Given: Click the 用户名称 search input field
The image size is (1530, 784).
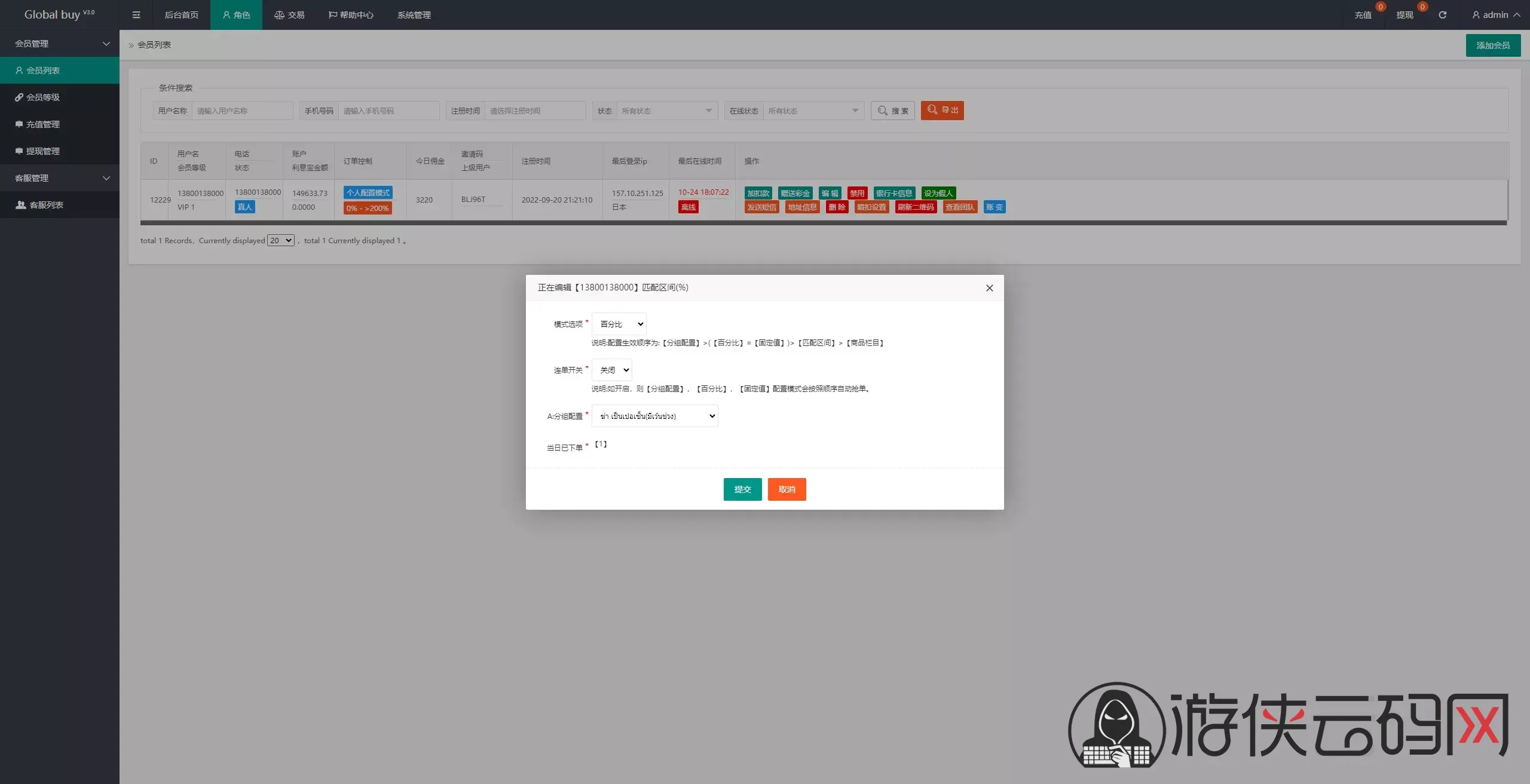Looking at the screenshot, I should coord(242,111).
